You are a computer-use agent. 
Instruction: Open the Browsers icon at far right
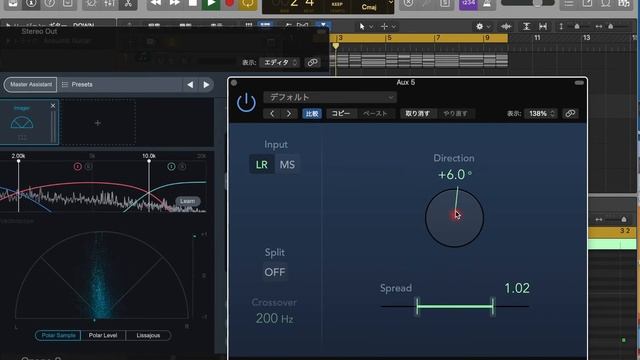coord(624,4)
